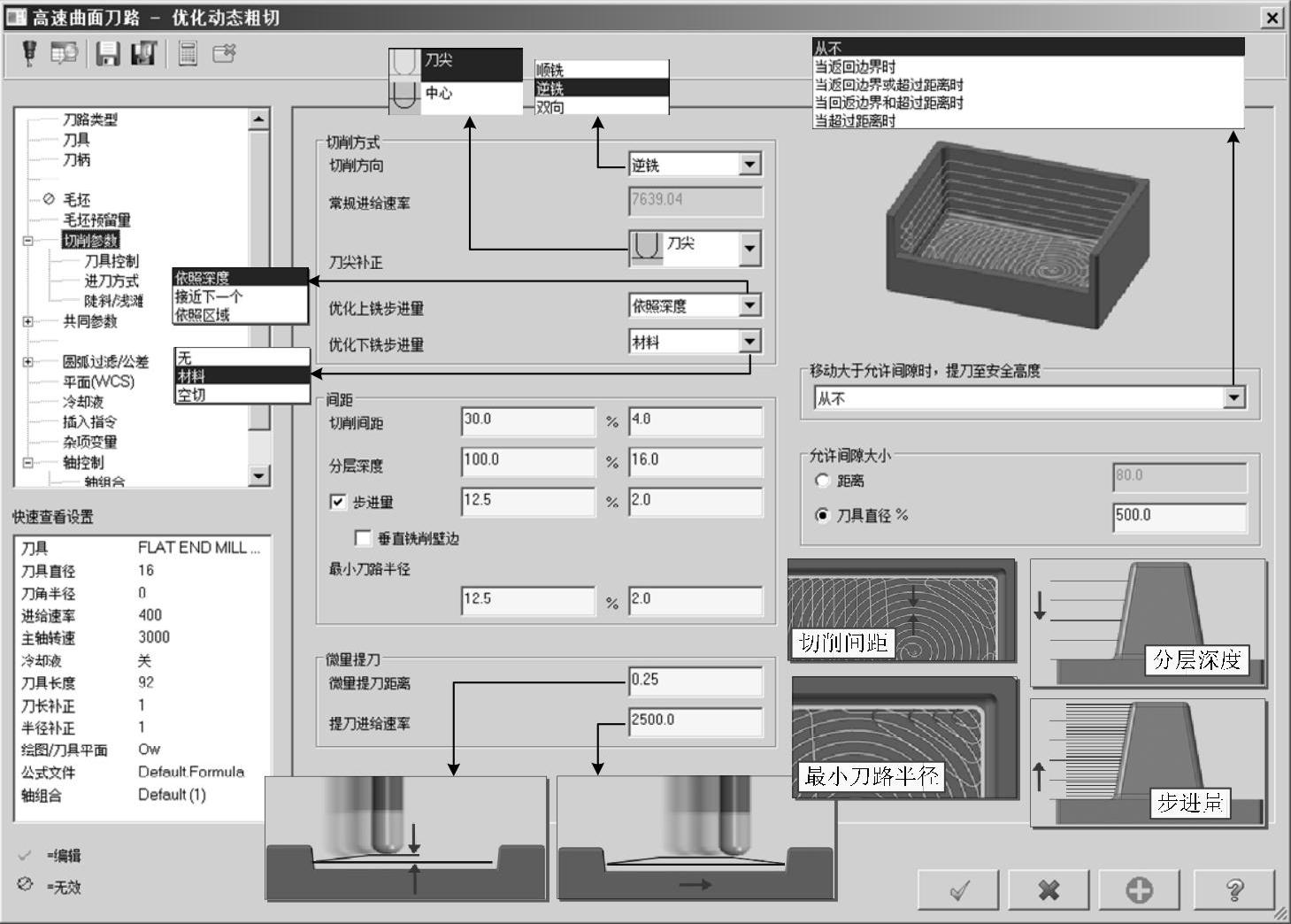Select the 距离 radio button

[x=822, y=481]
